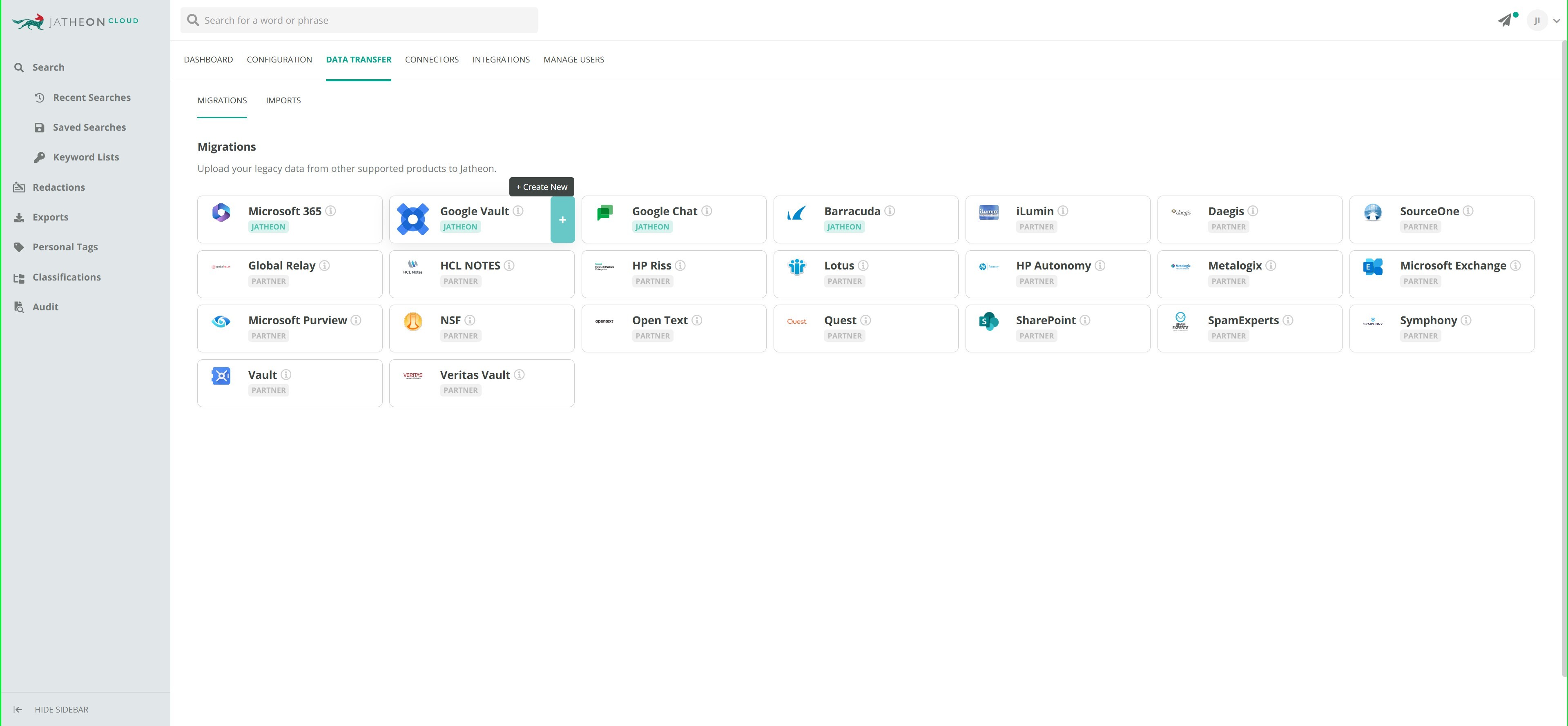
Task: Click info icon next to Quest
Action: (x=865, y=320)
